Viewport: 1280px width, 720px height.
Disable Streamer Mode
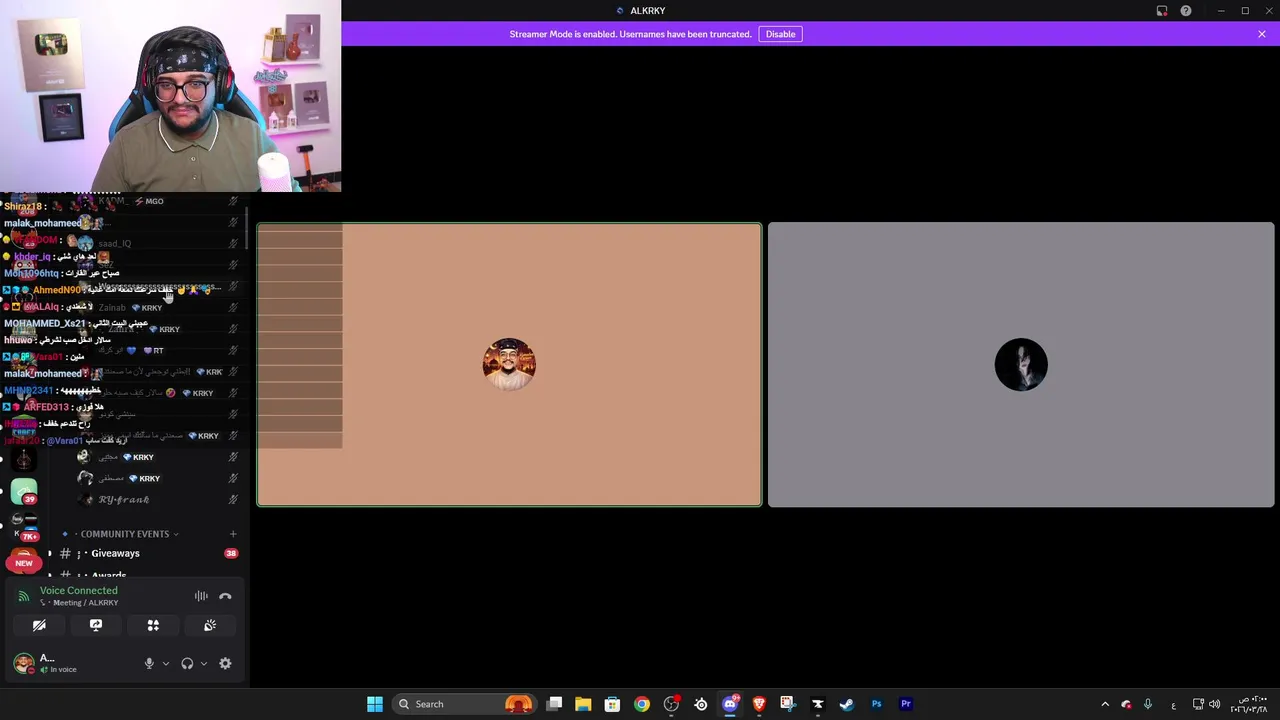coord(781,34)
